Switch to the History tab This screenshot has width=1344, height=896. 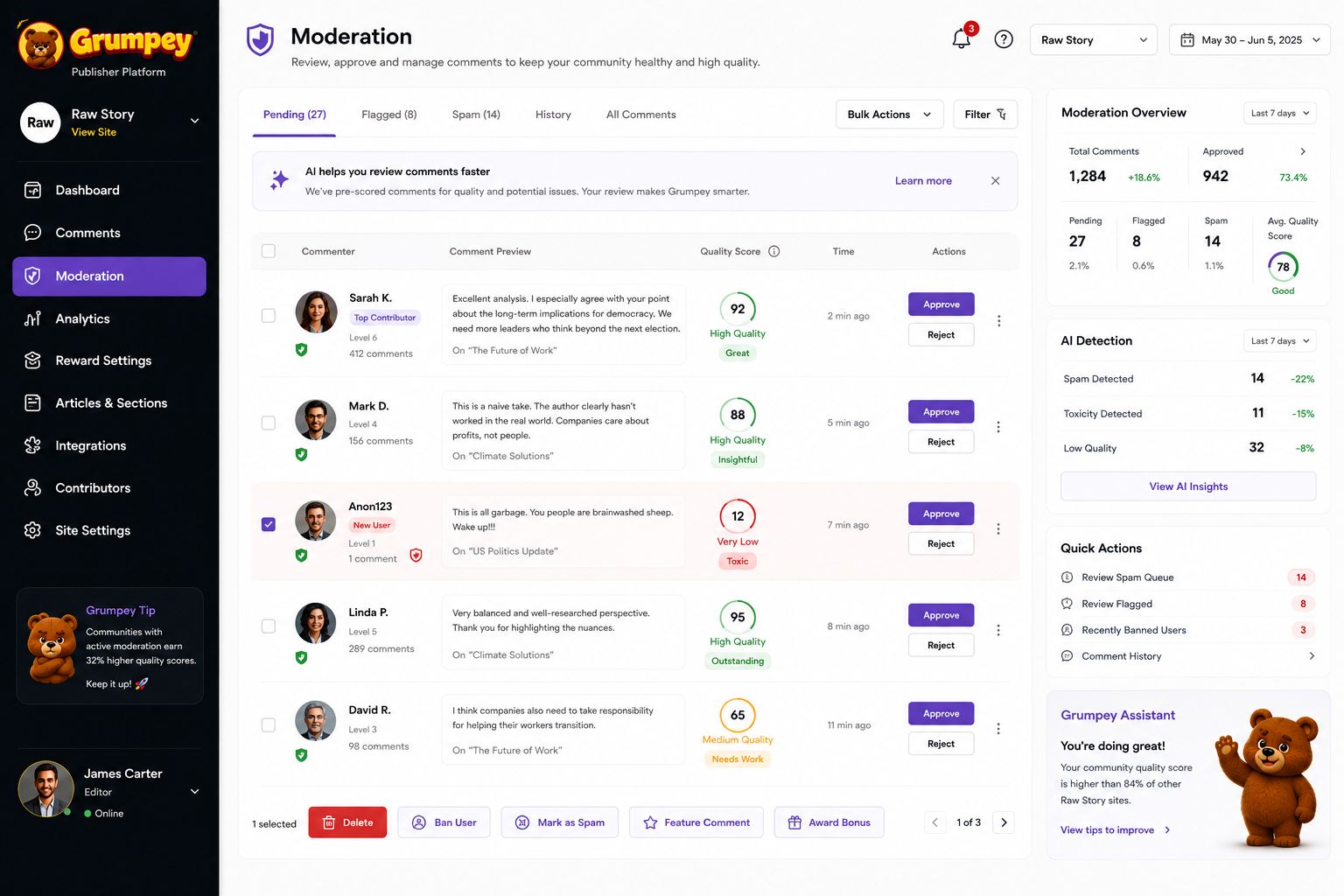pos(553,115)
